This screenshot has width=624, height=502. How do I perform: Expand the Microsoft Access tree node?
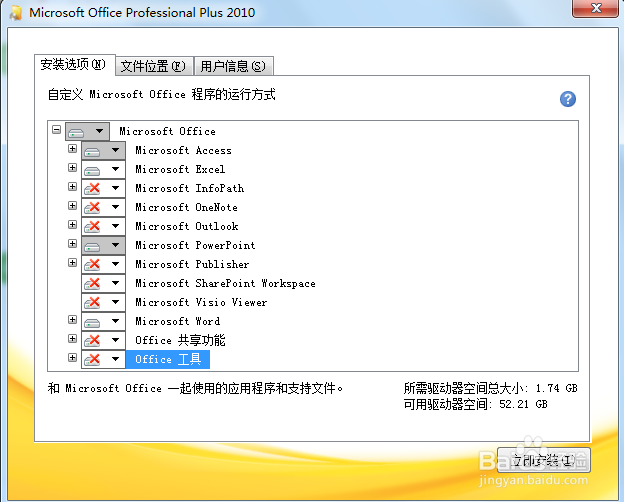[x=72, y=148]
